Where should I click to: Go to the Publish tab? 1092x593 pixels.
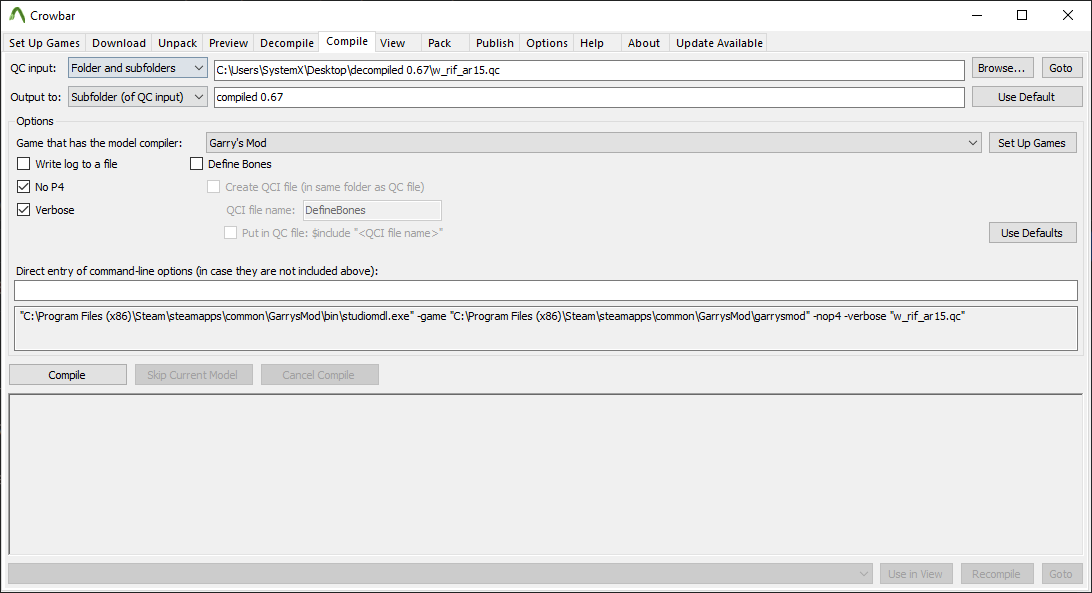[x=494, y=43]
